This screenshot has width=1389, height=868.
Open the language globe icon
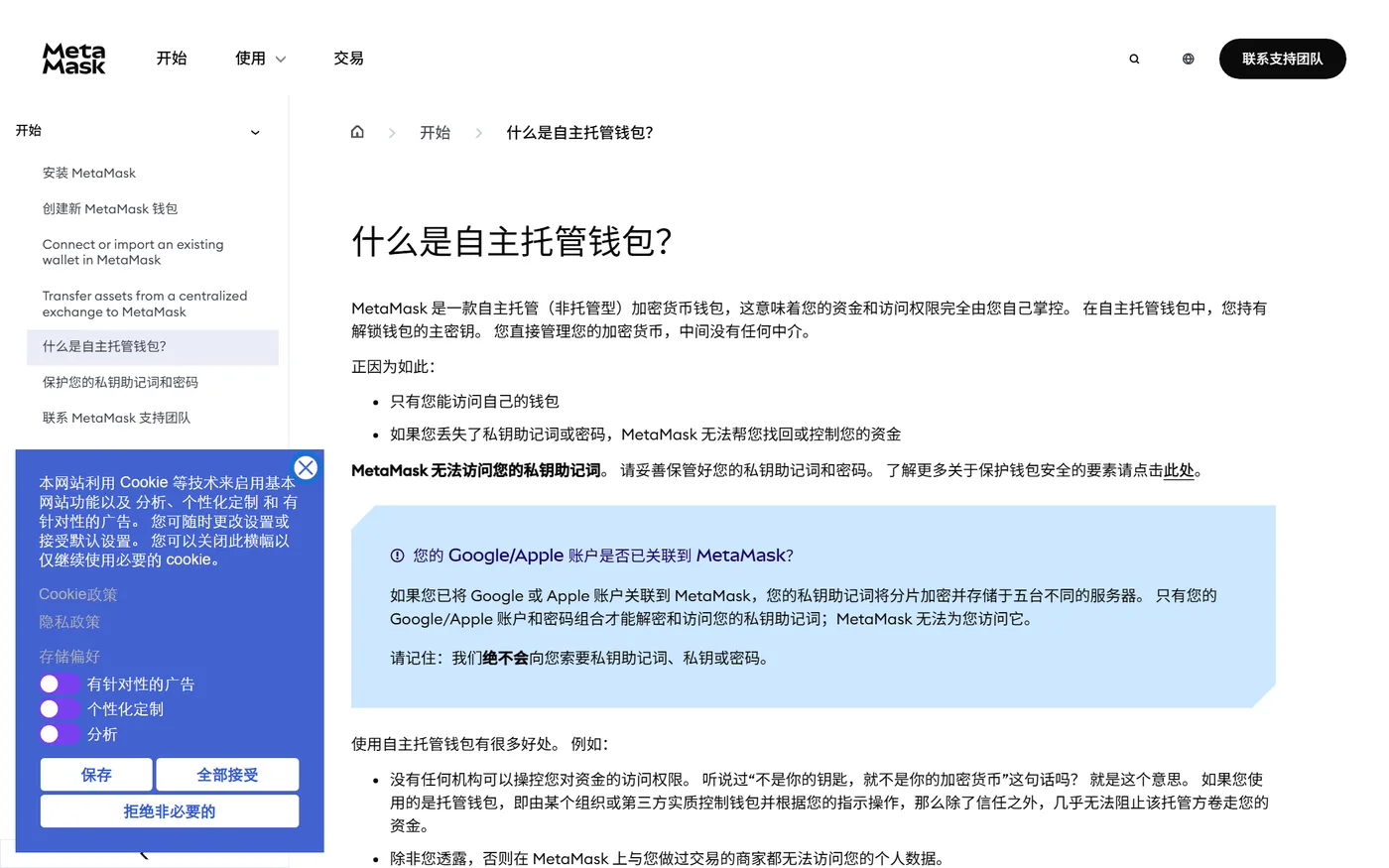point(1188,59)
